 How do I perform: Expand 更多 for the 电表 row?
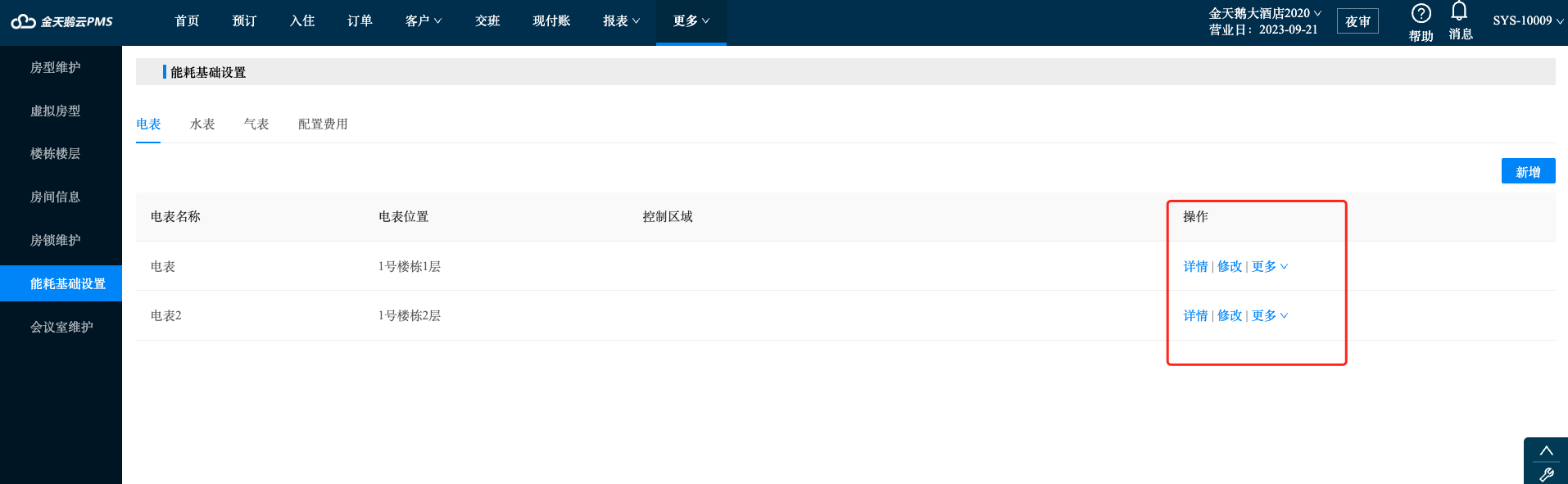click(x=1270, y=267)
